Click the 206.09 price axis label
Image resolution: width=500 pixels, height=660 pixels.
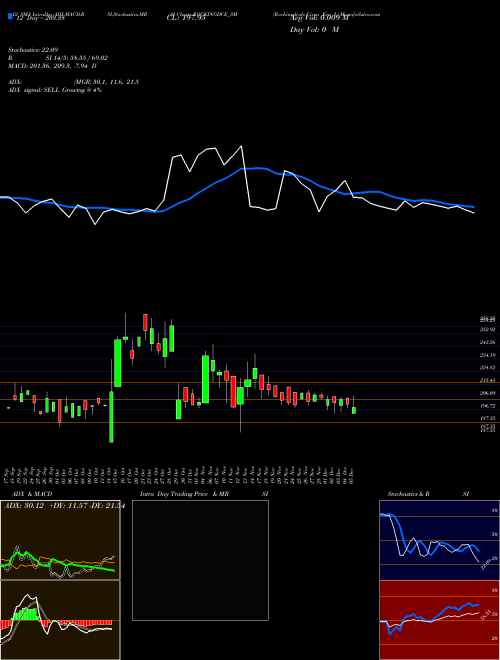pyautogui.click(x=487, y=393)
